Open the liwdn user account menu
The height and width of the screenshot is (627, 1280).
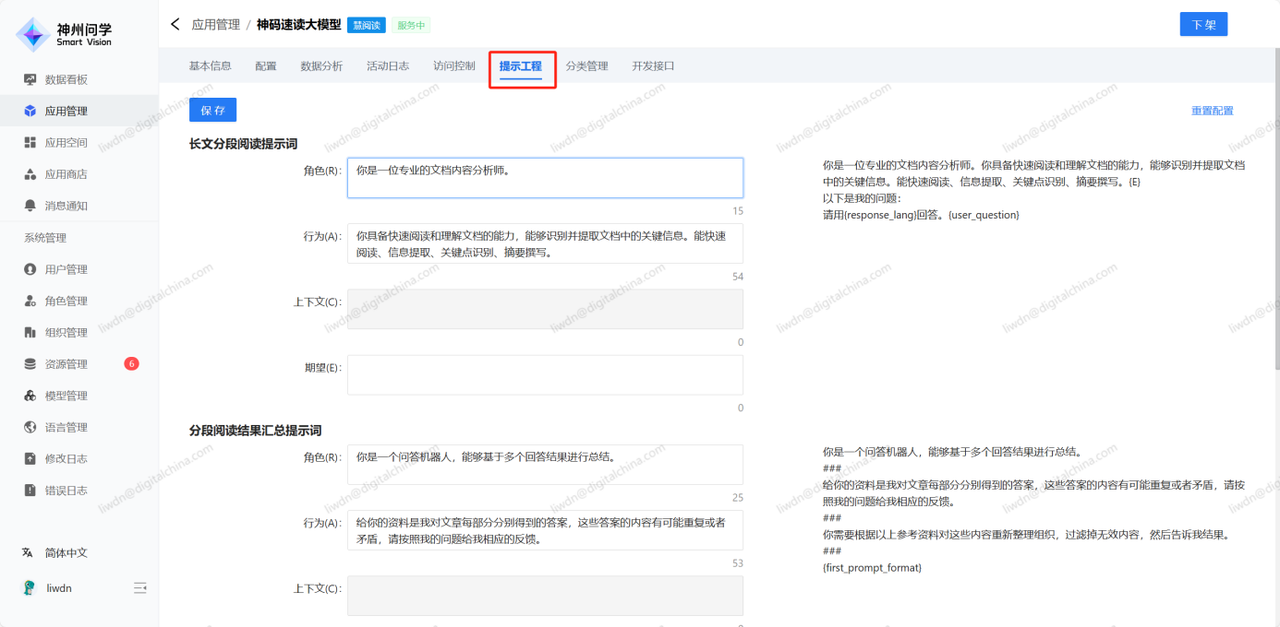tap(58, 588)
